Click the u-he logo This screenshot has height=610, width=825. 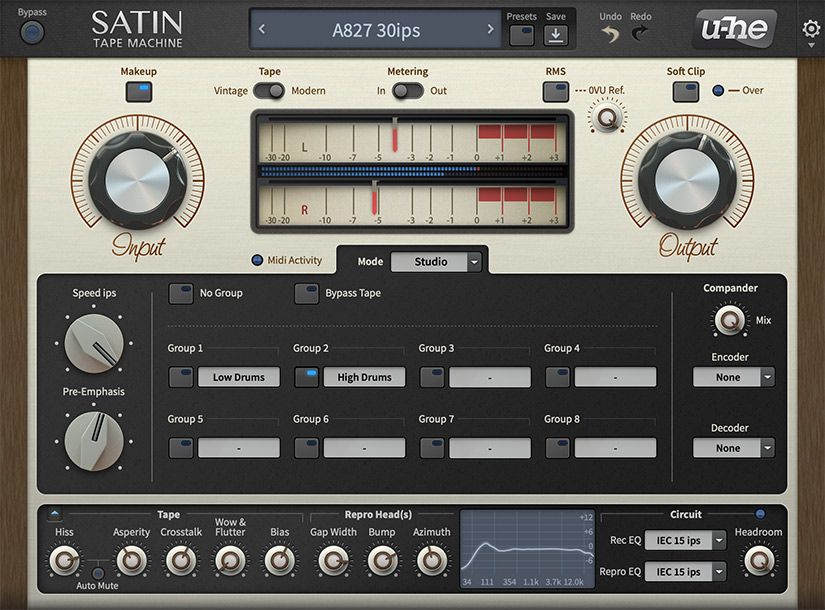tap(734, 29)
